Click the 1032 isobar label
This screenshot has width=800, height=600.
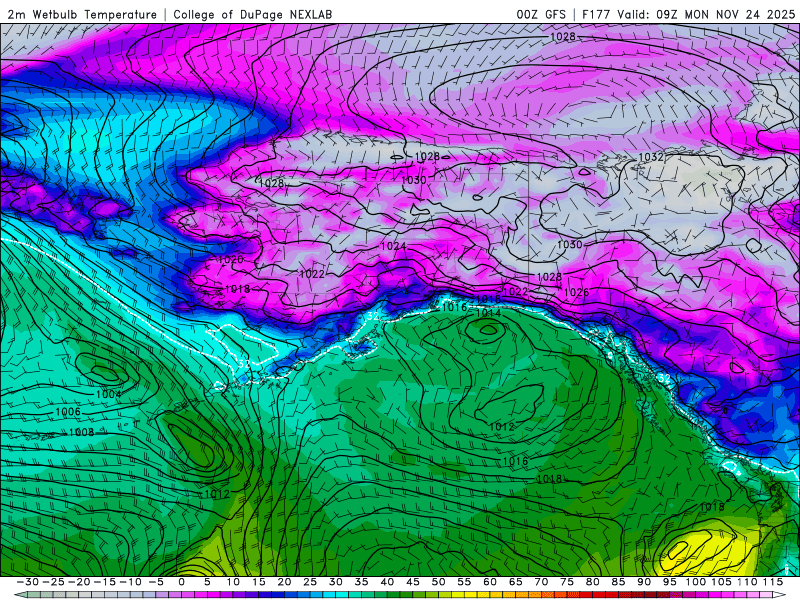pos(651,157)
